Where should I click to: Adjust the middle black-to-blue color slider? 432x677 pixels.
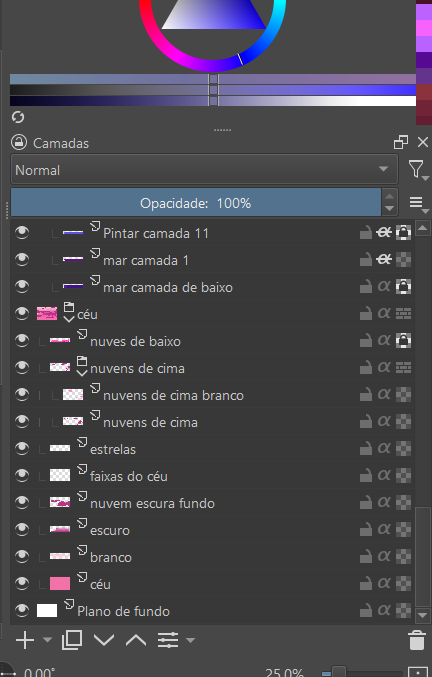point(213,90)
